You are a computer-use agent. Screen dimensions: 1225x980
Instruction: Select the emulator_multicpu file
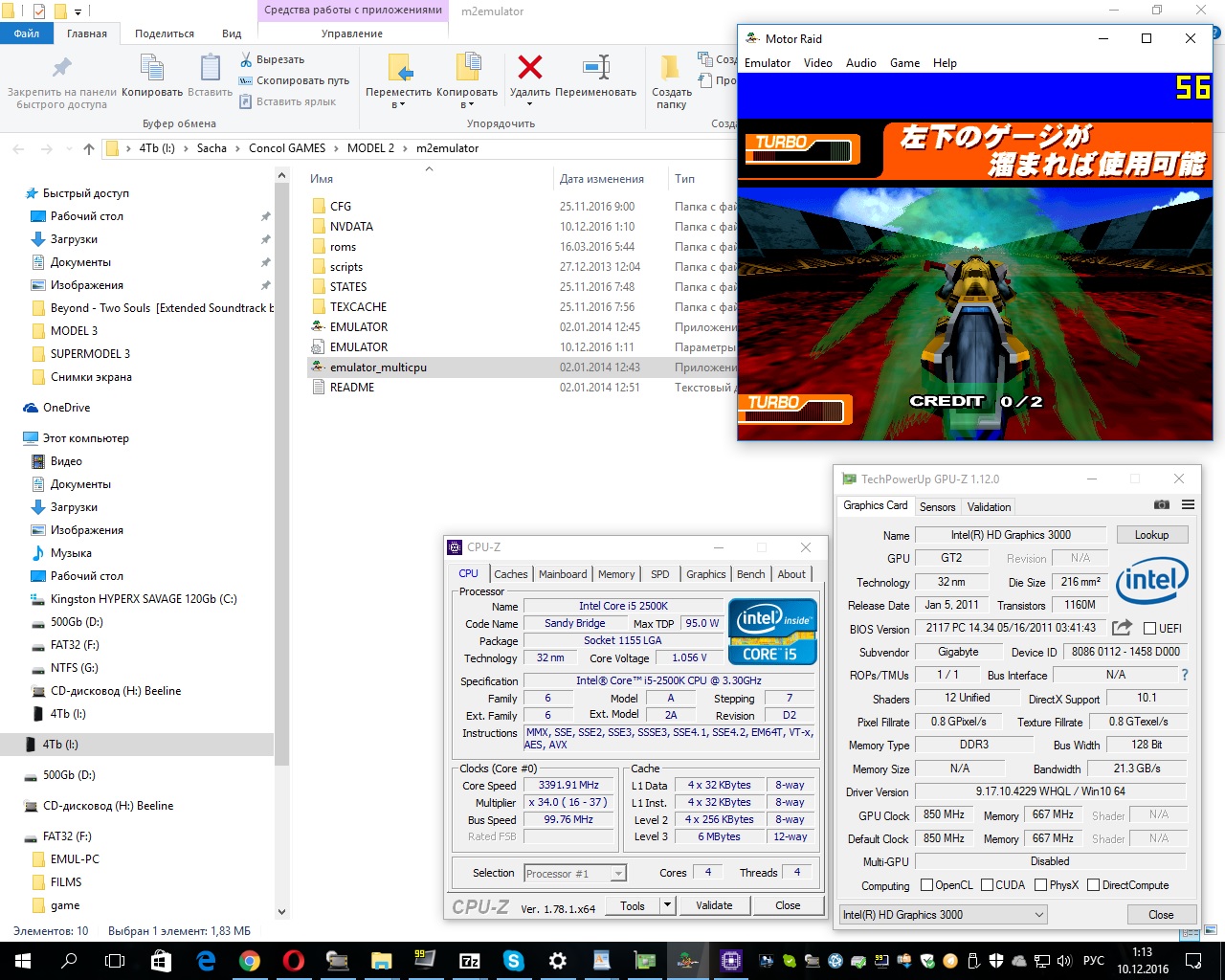point(378,367)
